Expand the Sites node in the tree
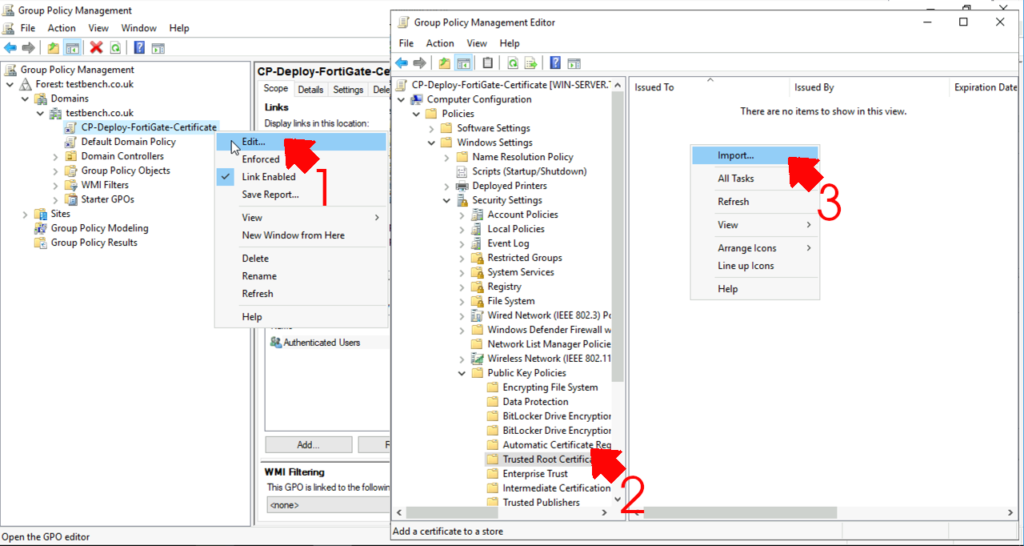 (26, 214)
